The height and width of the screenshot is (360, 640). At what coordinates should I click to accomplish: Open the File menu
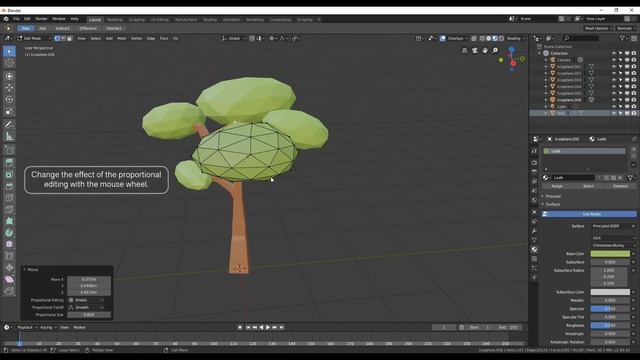click(16, 19)
